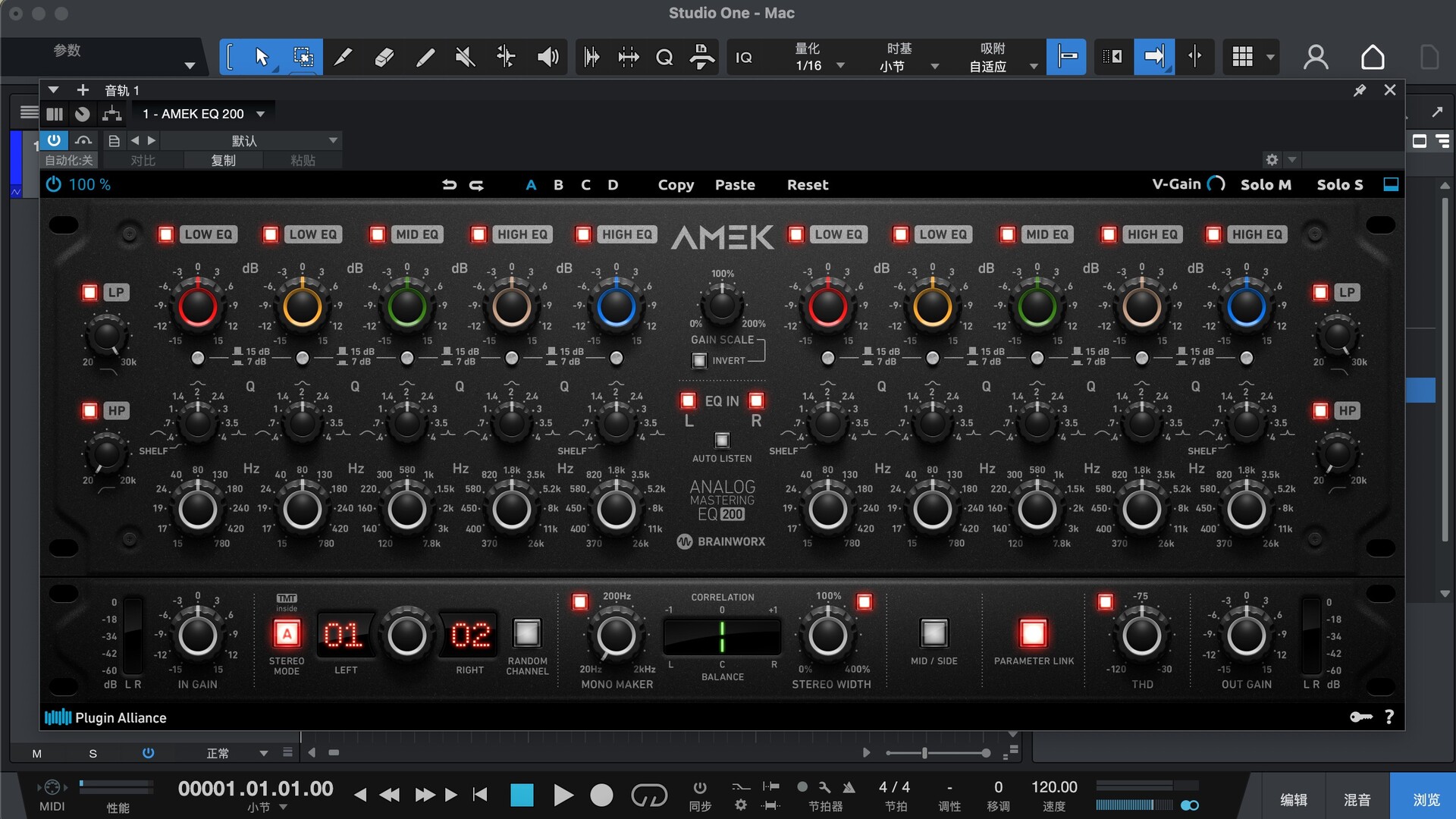Screen dimensions: 1456x819
Task: Click Solo M button
Action: (x=1266, y=184)
